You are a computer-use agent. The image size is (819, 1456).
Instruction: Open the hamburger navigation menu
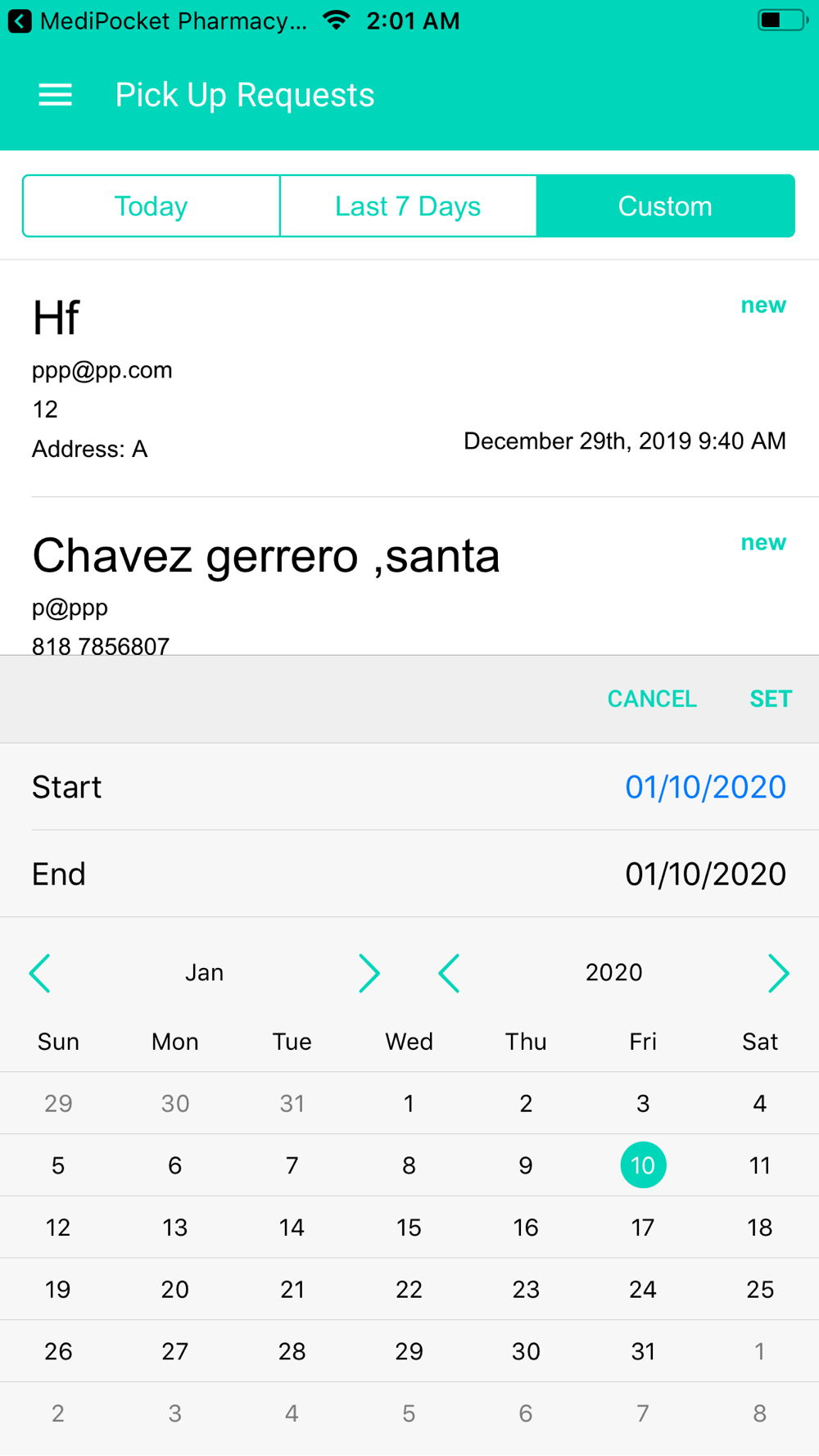tap(56, 95)
